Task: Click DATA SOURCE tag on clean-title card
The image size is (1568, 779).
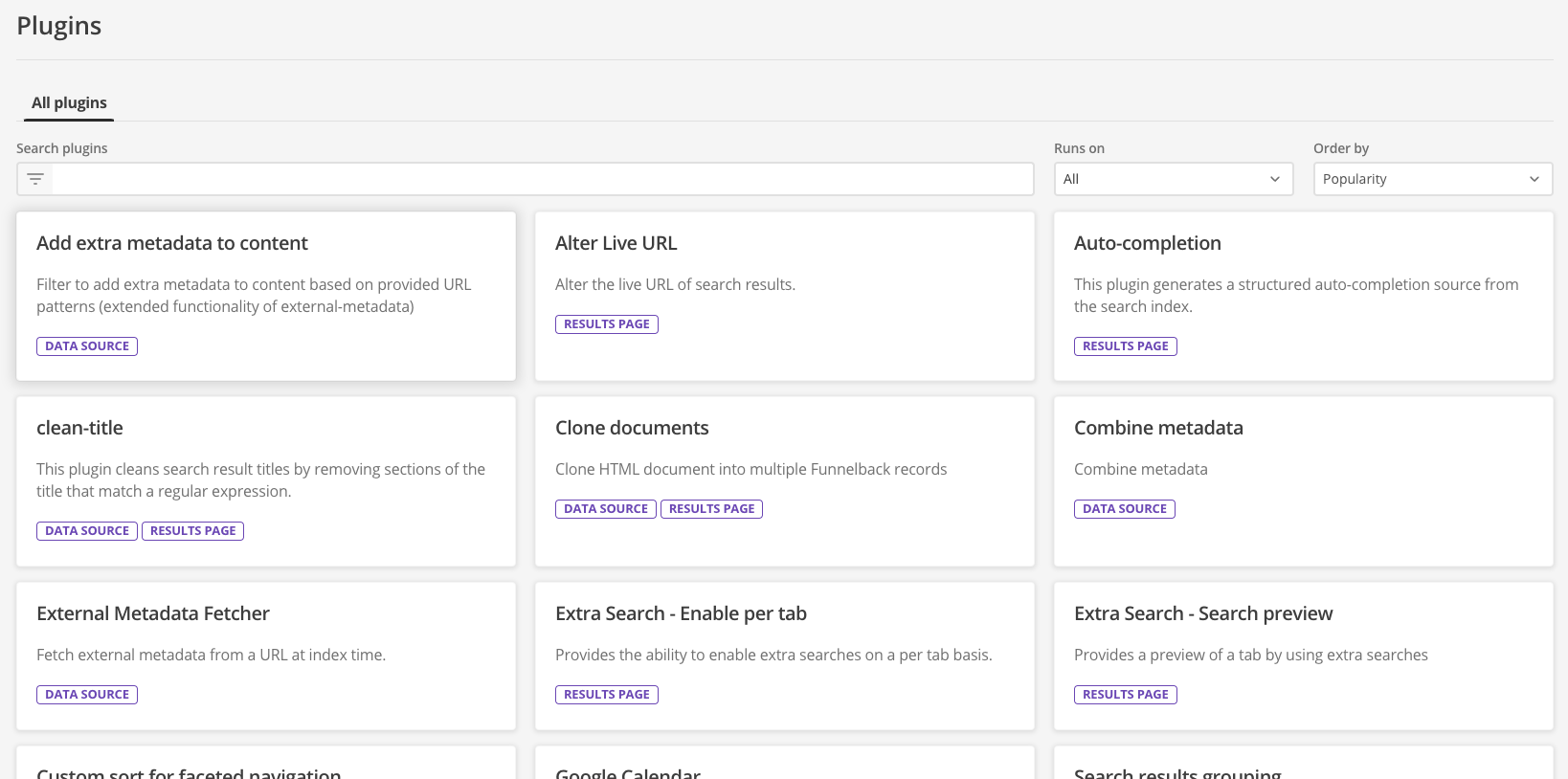Action: tap(87, 531)
